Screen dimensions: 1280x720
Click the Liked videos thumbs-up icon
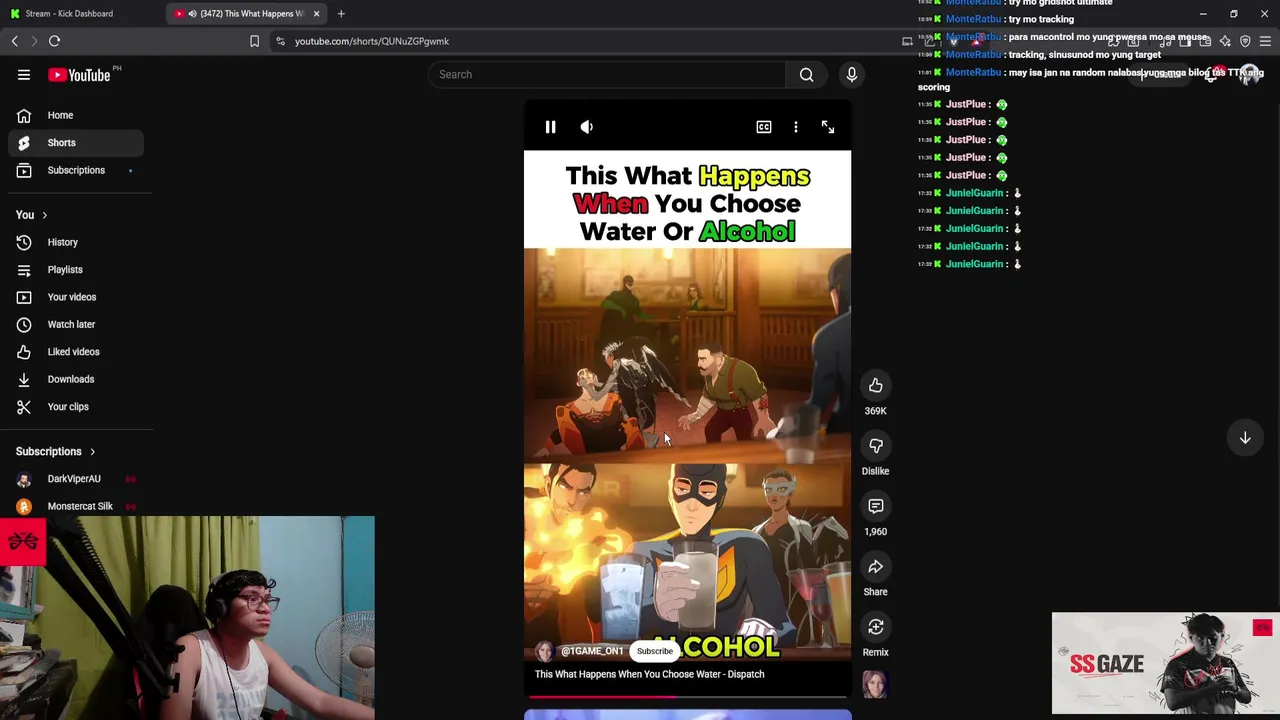[x=24, y=352]
